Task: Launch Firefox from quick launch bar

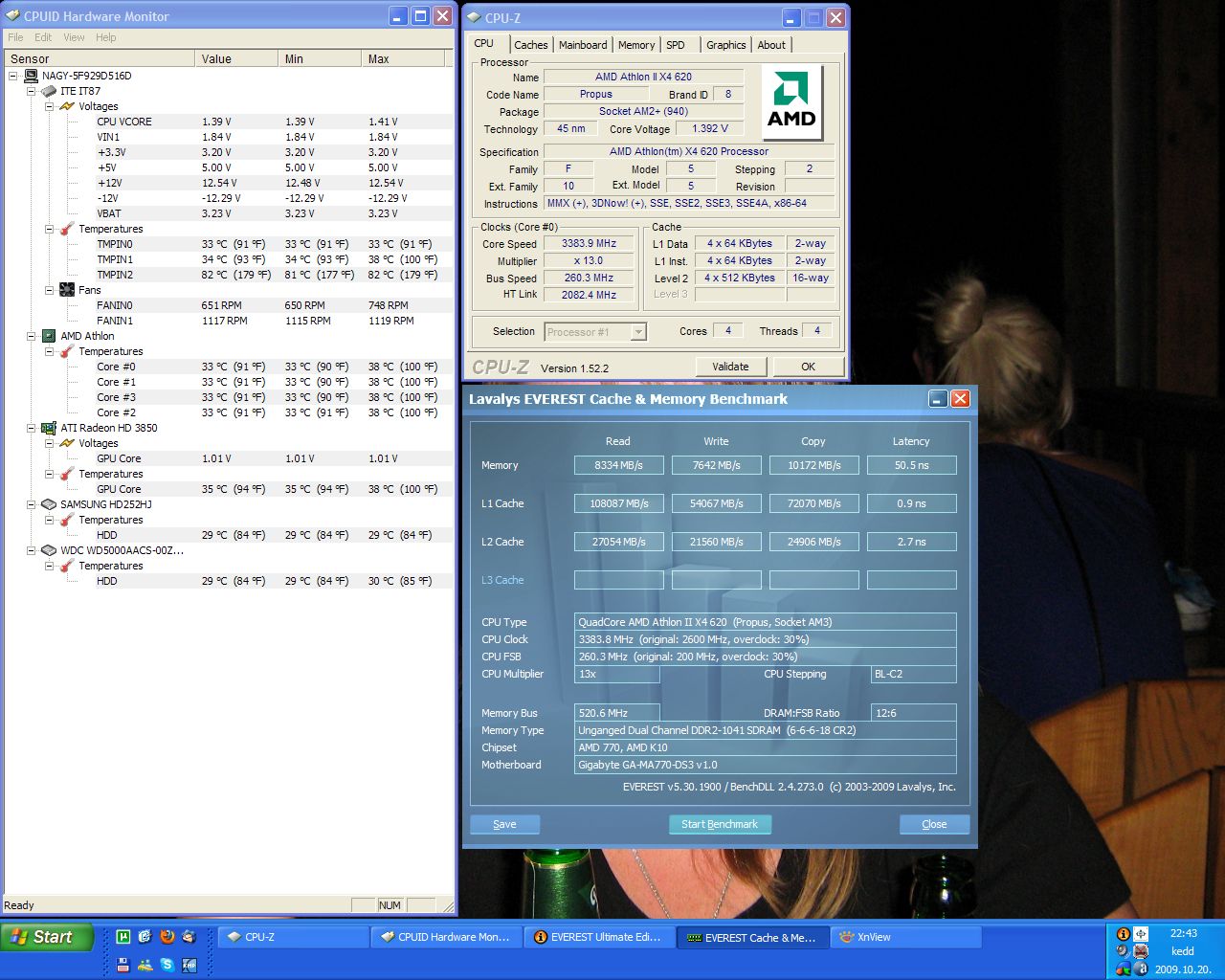Action: pos(167,937)
